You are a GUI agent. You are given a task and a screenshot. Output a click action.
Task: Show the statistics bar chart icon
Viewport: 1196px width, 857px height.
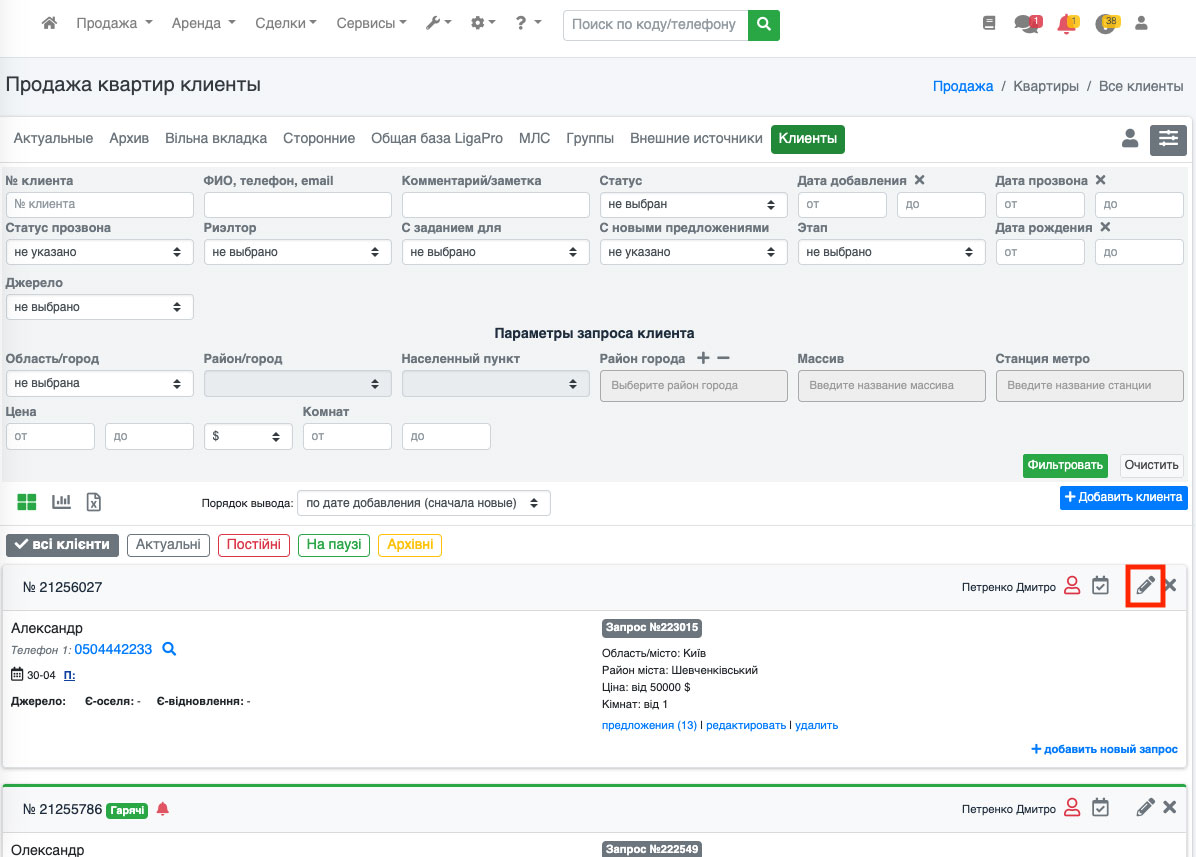click(x=62, y=502)
